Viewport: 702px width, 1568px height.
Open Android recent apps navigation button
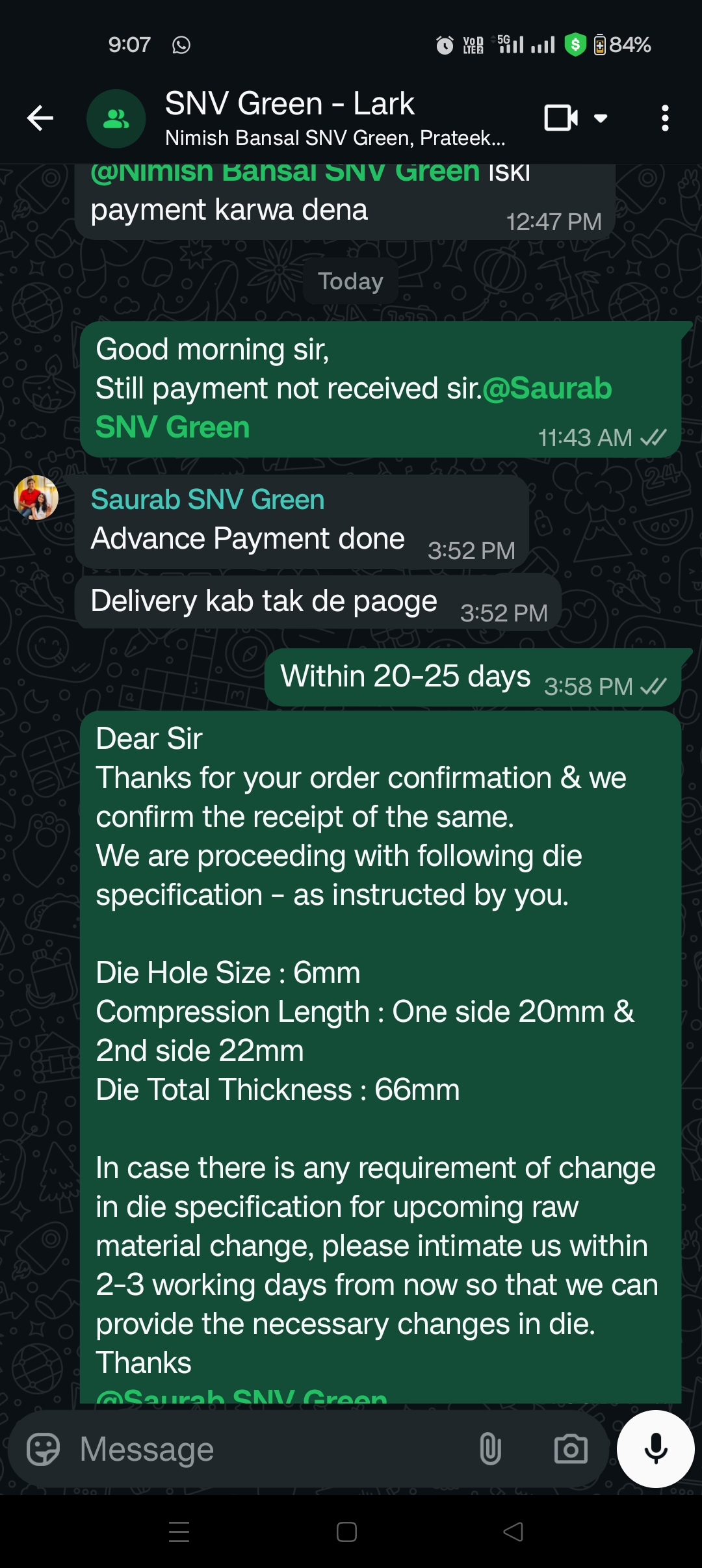179,1532
